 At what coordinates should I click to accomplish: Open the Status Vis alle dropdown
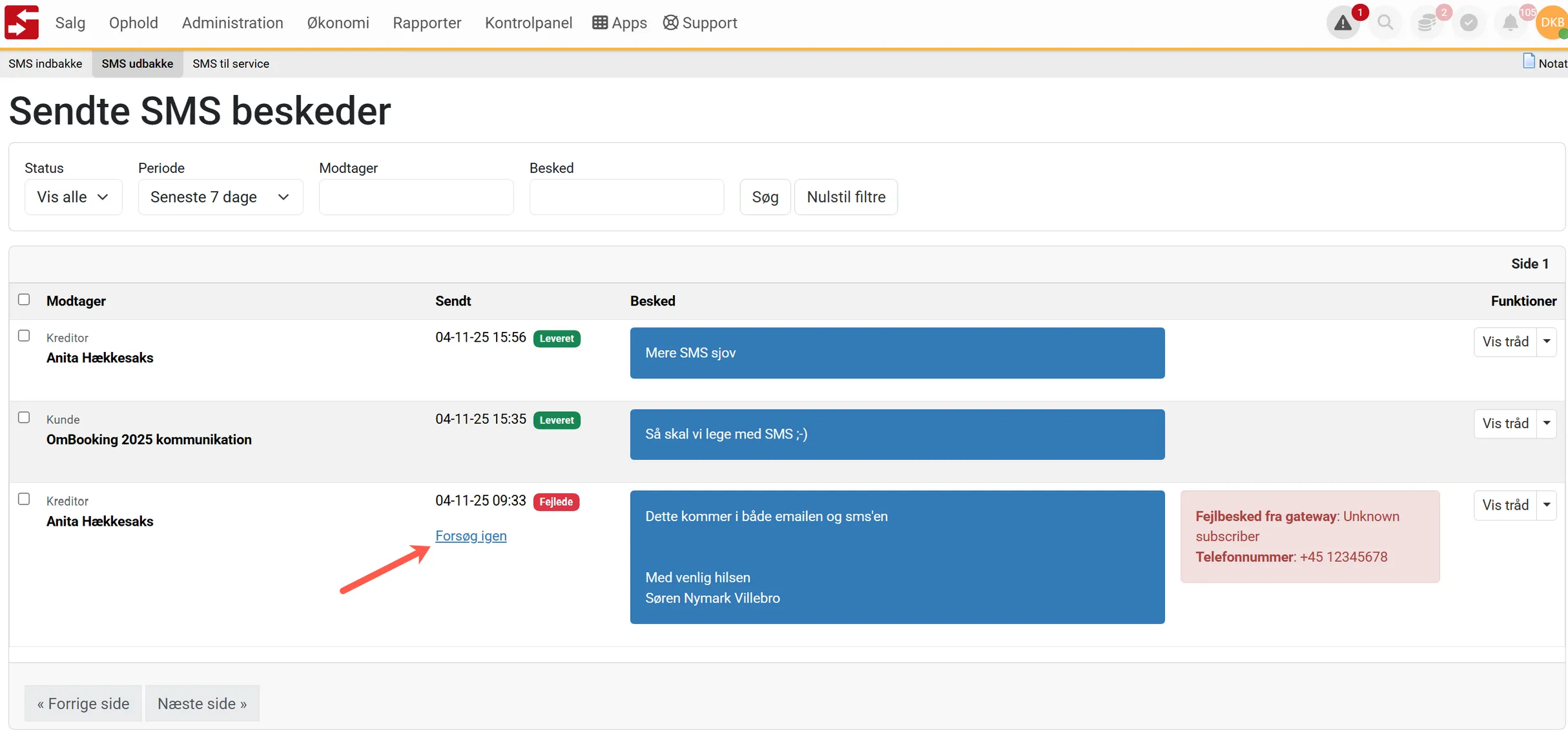tap(73, 197)
